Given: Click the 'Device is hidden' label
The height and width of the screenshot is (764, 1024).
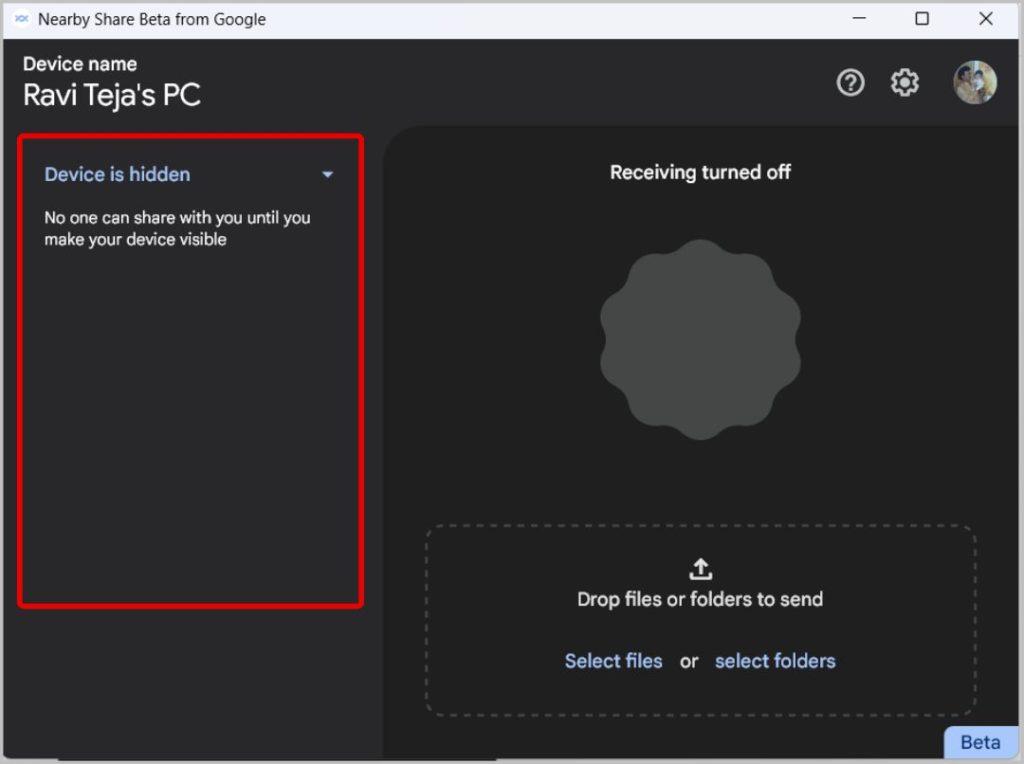Looking at the screenshot, I should [x=118, y=174].
